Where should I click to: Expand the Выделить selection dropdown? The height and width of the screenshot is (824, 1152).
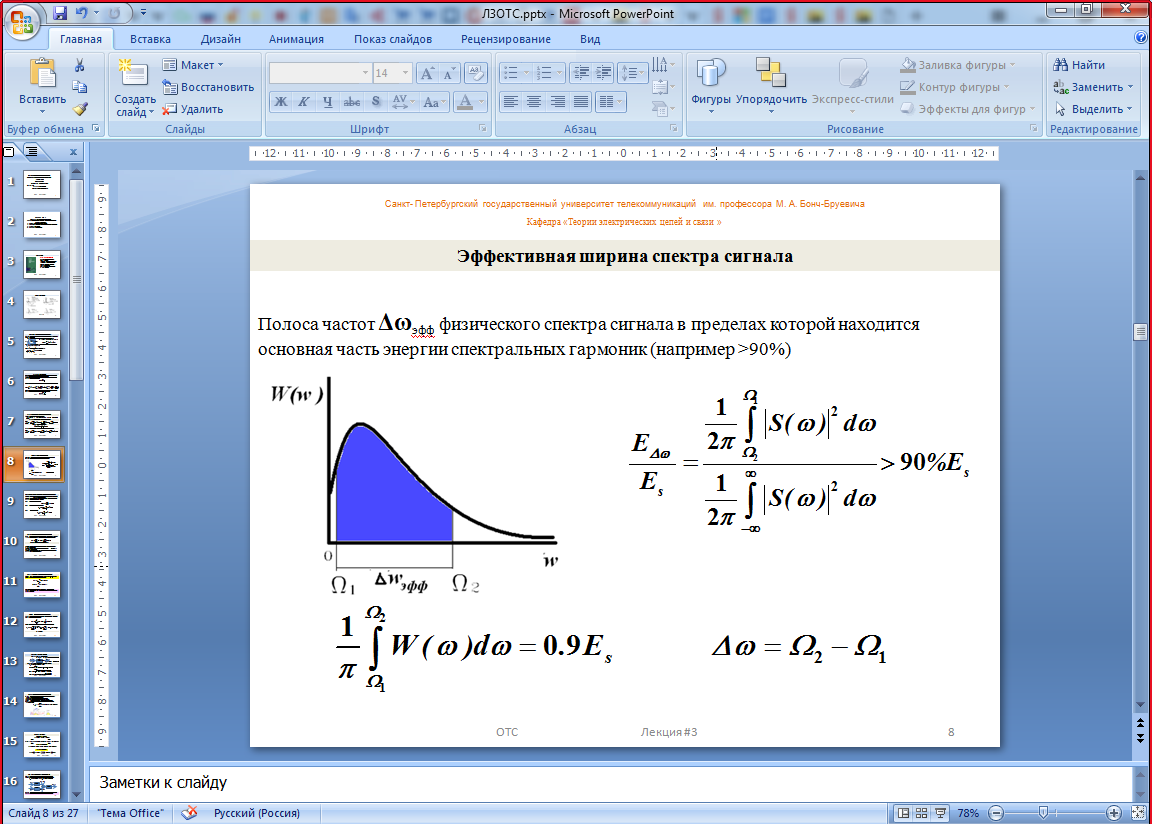pos(1094,109)
